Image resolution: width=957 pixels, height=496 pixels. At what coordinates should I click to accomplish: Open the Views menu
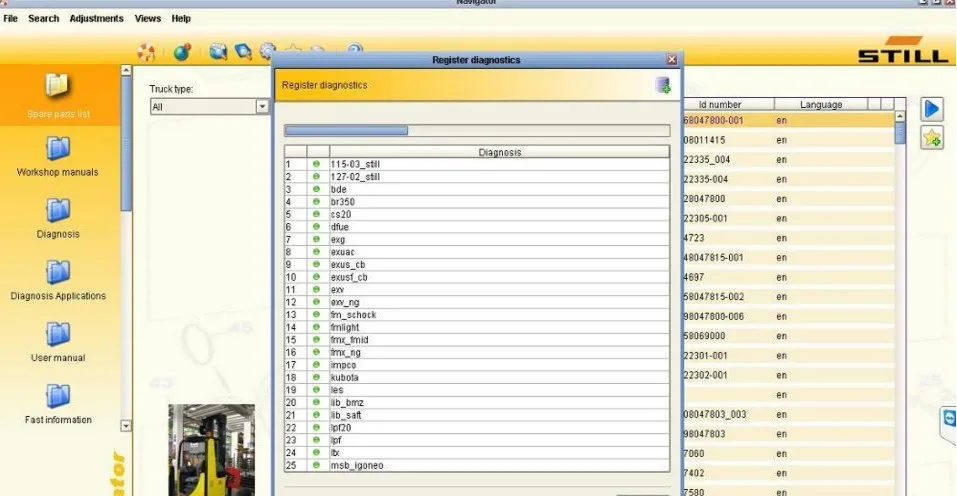point(148,18)
